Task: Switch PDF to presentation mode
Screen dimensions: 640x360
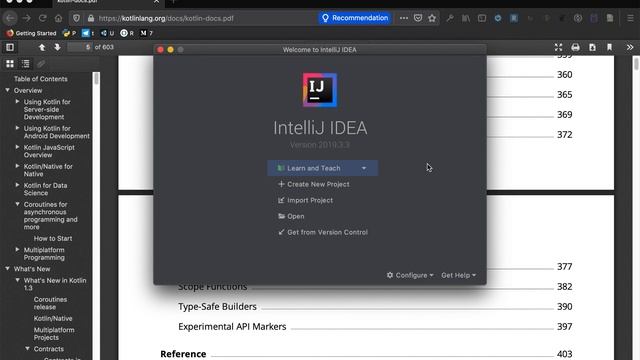Action: 558,47
